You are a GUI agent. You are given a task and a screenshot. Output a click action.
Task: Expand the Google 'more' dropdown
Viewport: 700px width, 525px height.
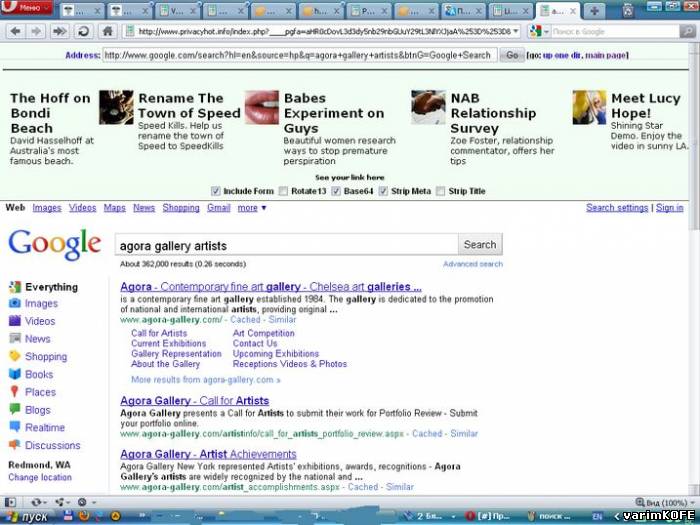click(x=252, y=208)
